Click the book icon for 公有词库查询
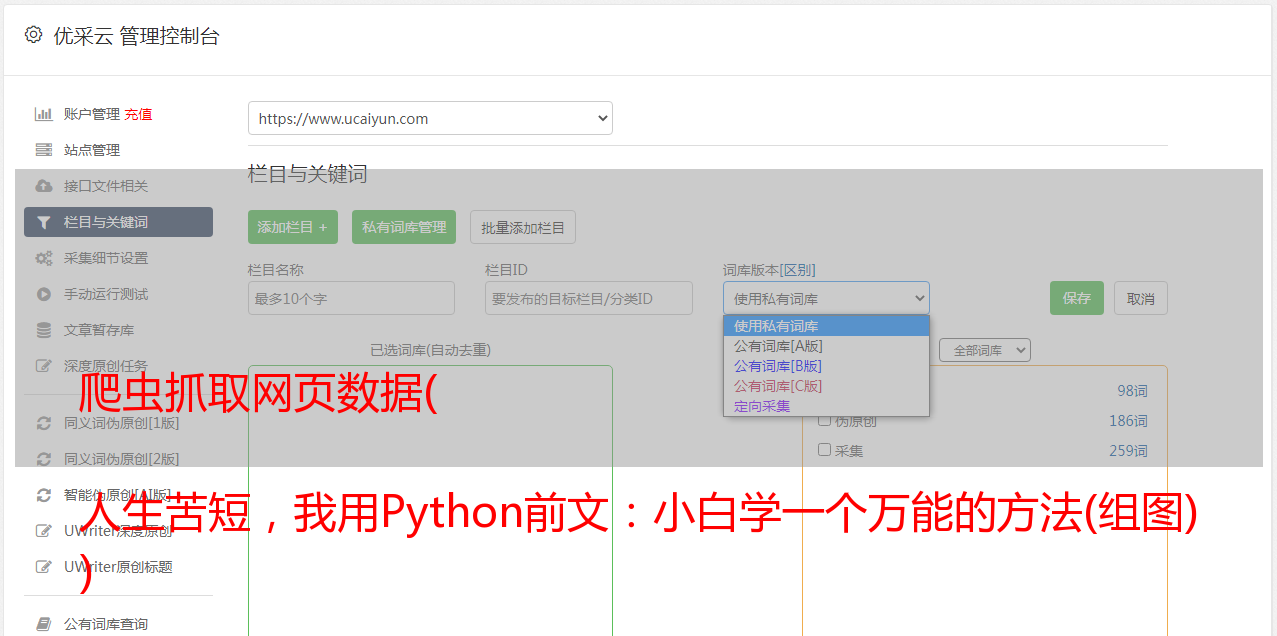 click(44, 624)
